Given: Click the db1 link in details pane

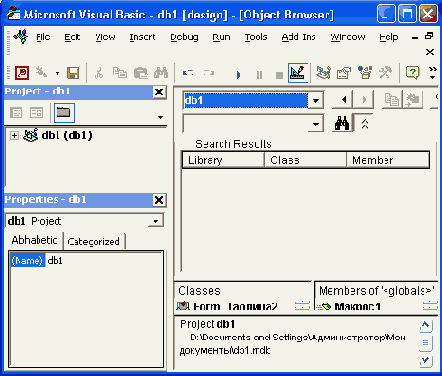Looking at the screenshot, I should [226, 324].
